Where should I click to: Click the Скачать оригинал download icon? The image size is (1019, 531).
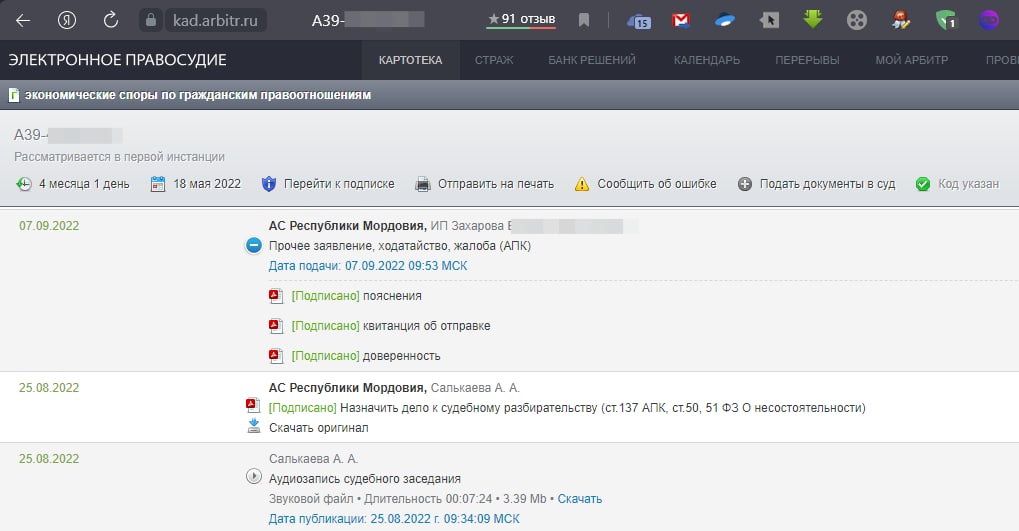tap(253, 427)
